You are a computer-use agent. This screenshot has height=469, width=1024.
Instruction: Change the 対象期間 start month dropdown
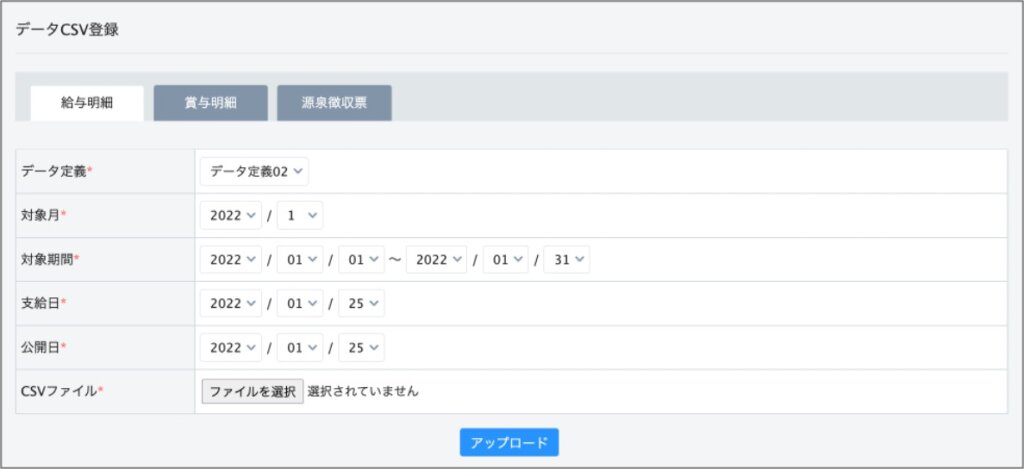point(300,259)
